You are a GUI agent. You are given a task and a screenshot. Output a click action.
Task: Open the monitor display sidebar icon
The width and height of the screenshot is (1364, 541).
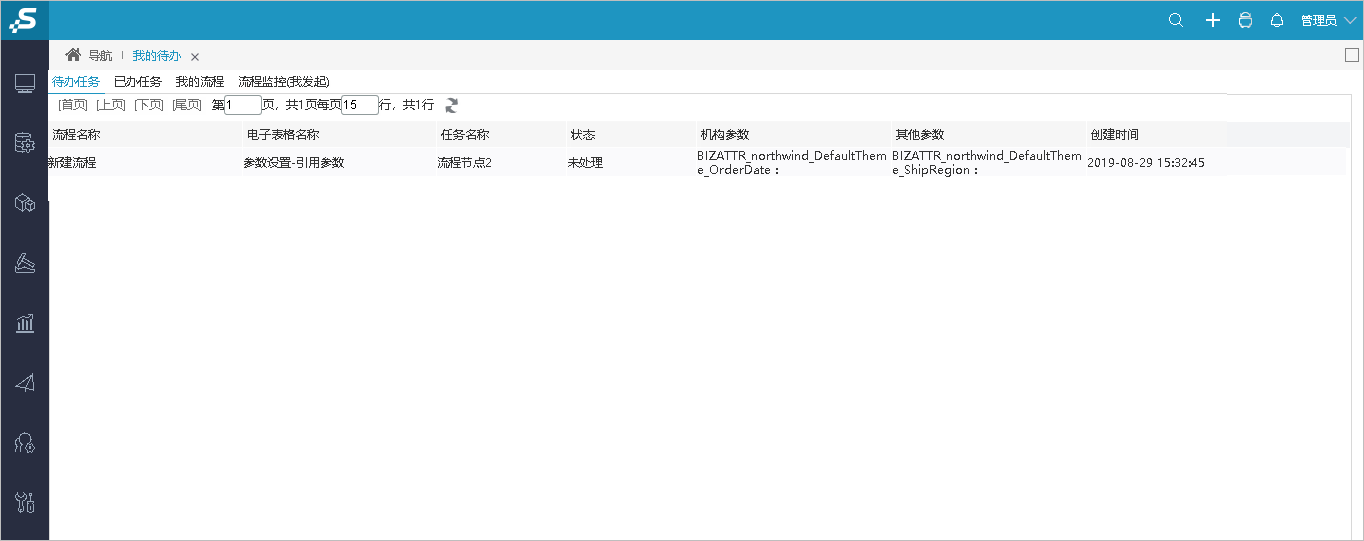tap(25, 83)
